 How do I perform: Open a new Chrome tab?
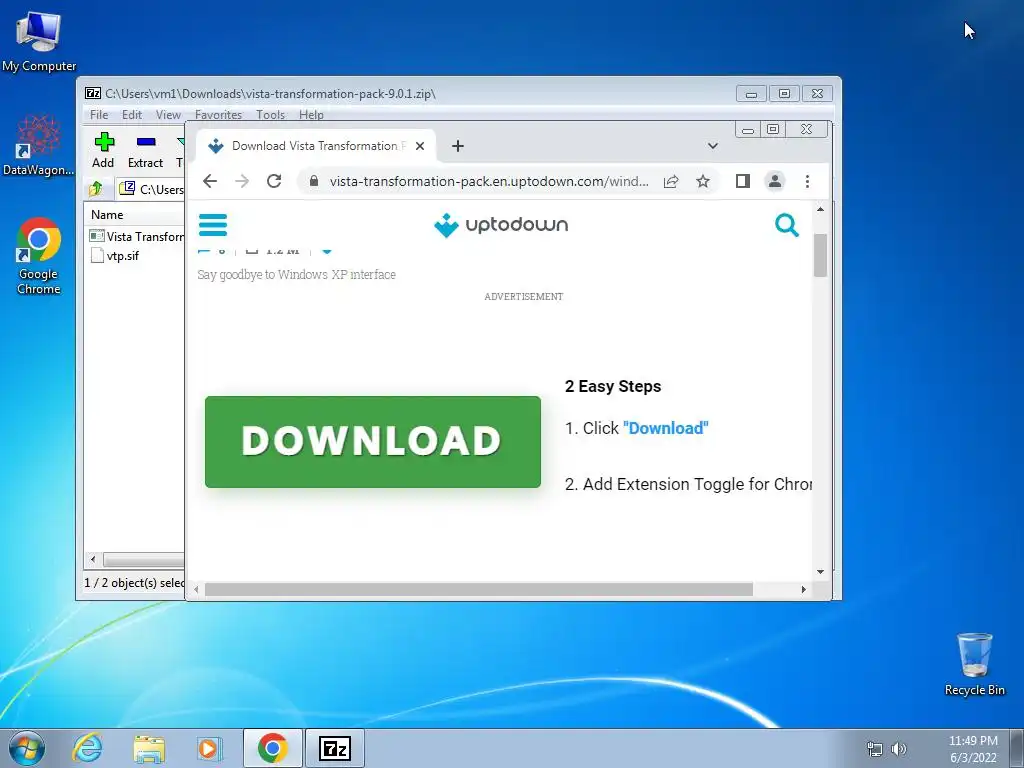[458, 146]
